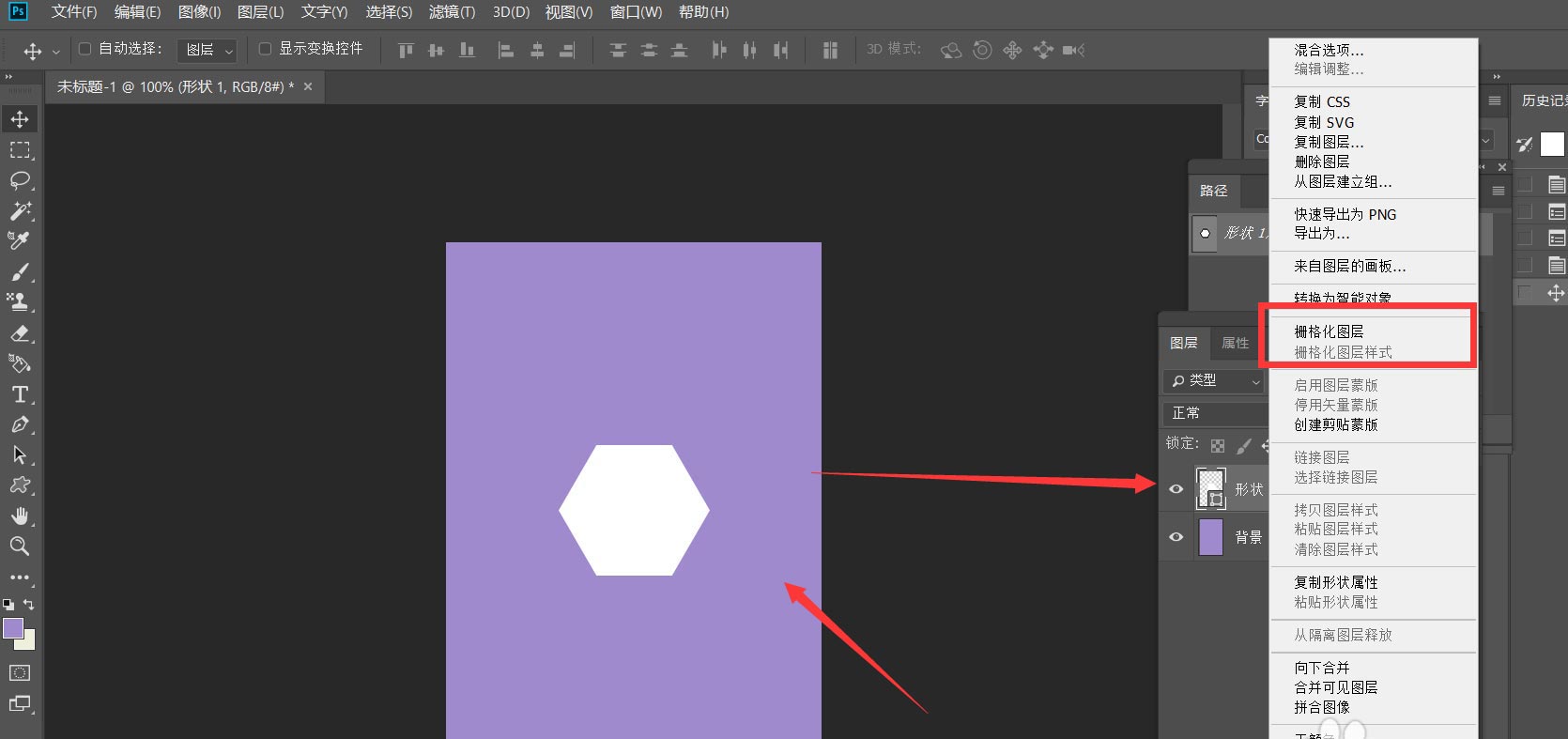Select the Eraser tool
The image size is (1568, 739).
pos(20,333)
